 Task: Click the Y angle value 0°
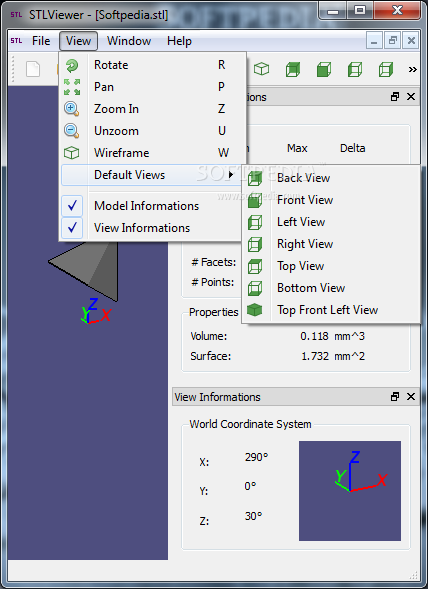click(x=250, y=486)
